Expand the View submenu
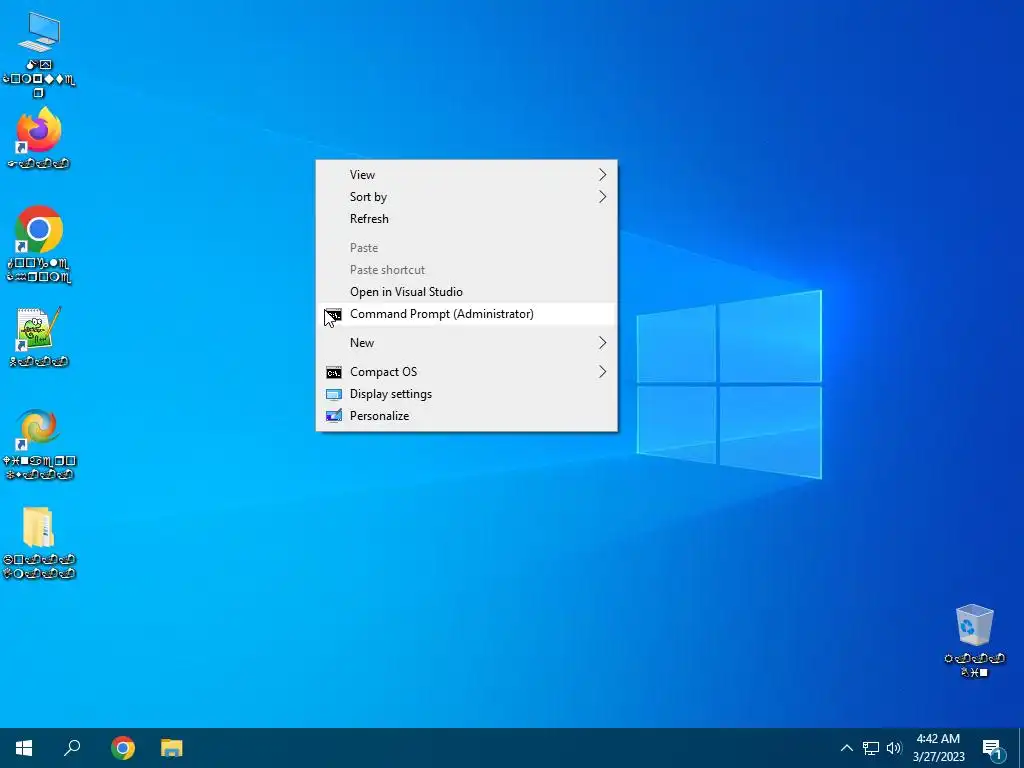This screenshot has width=1024, height=768. pos(466,174)
